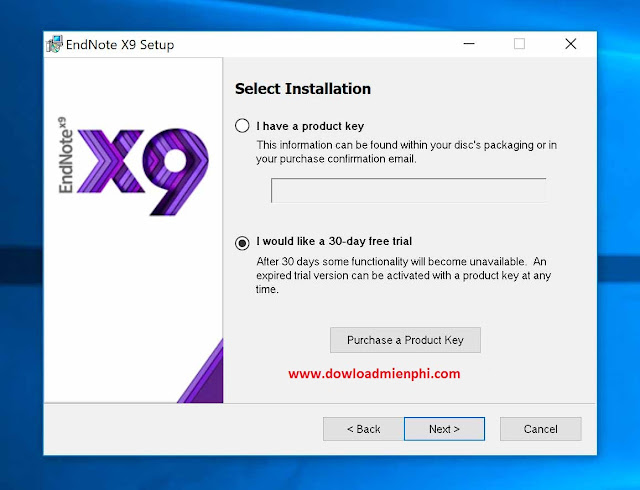This screenshot has width=640, height=490.
Task: Click the "Select Installation" heading
Action: click(302, 89)
